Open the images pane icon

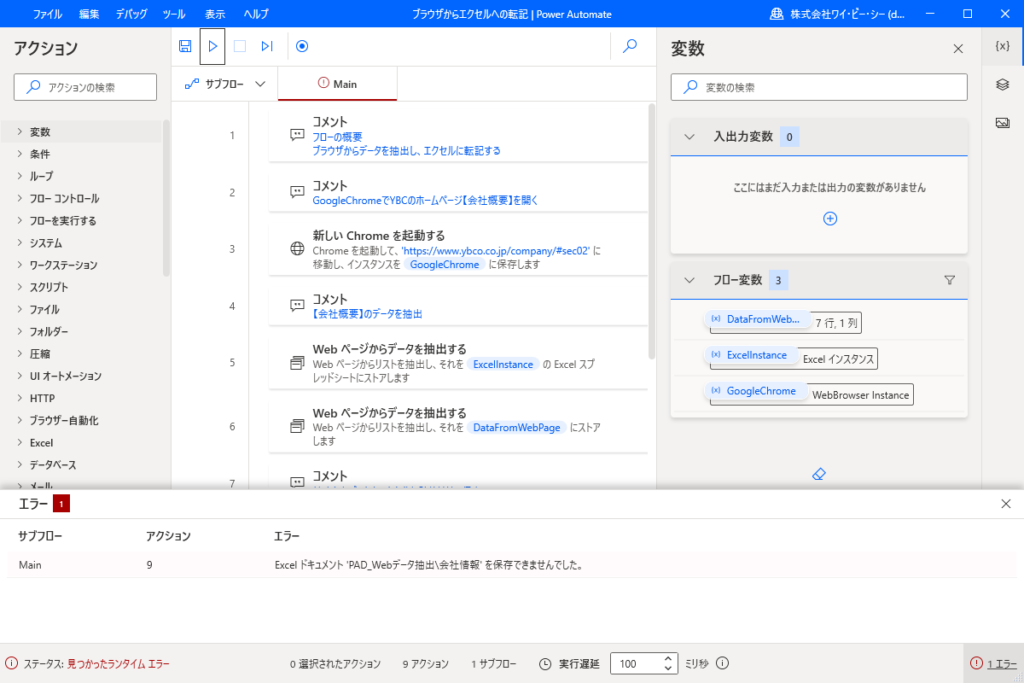point(1002,123)
